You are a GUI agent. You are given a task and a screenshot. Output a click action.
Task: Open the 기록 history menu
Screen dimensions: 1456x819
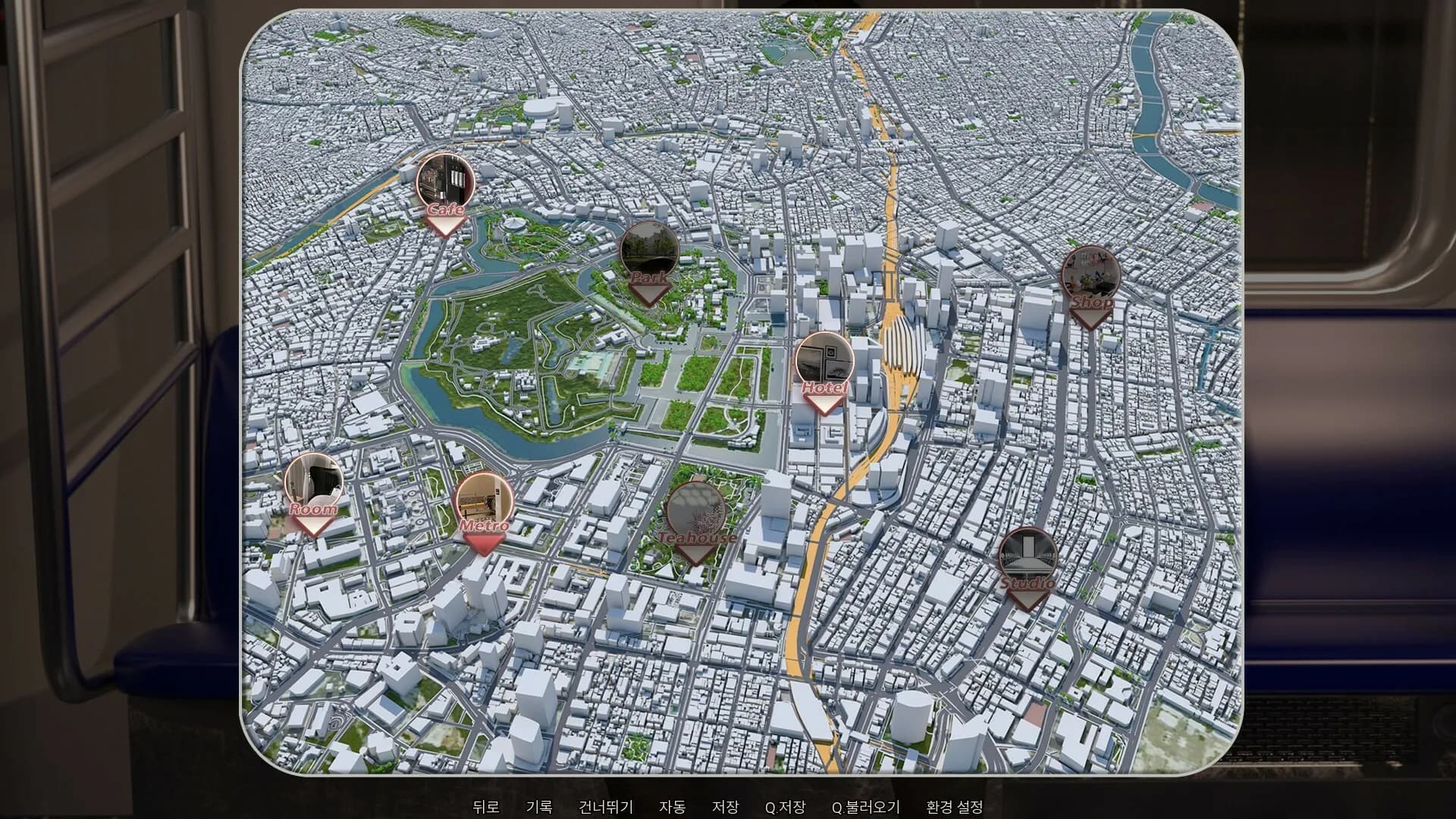539,808
